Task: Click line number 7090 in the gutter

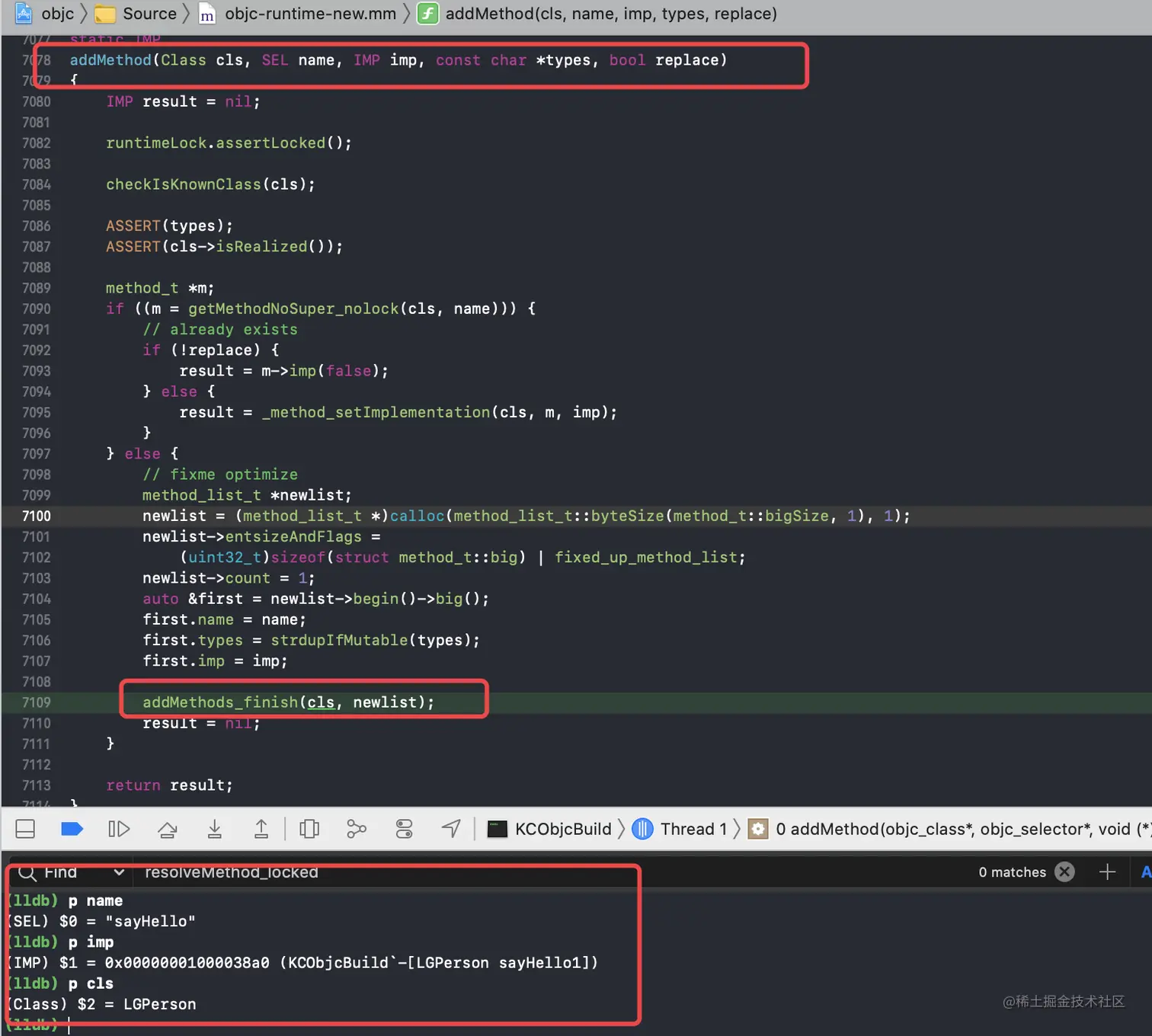Action: (x=37, y=309)
